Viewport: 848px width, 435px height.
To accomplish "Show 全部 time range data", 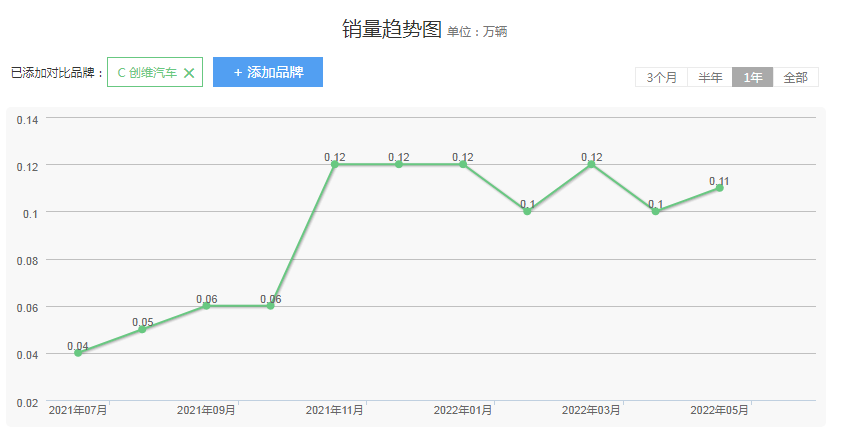I will pyautogui.click(x=795, y=78).
